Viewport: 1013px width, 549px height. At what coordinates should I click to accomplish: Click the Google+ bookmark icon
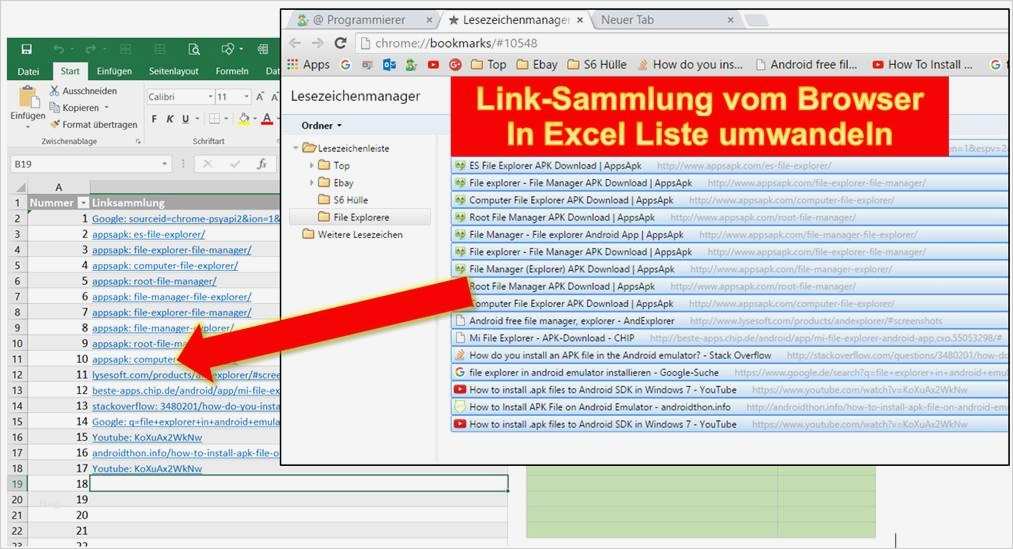pos(455,64)
